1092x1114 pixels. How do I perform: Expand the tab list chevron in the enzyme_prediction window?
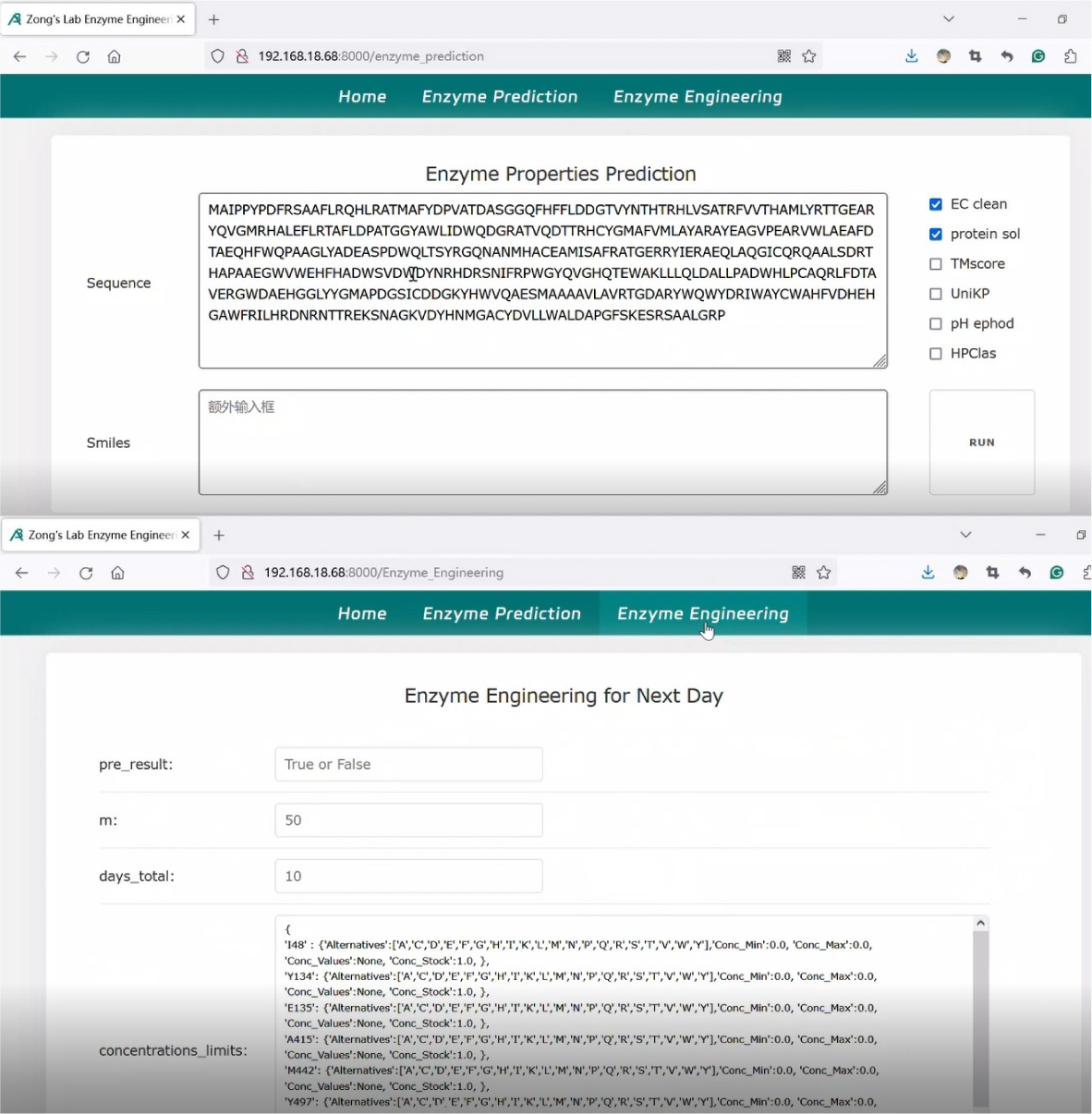pos(948,18)
